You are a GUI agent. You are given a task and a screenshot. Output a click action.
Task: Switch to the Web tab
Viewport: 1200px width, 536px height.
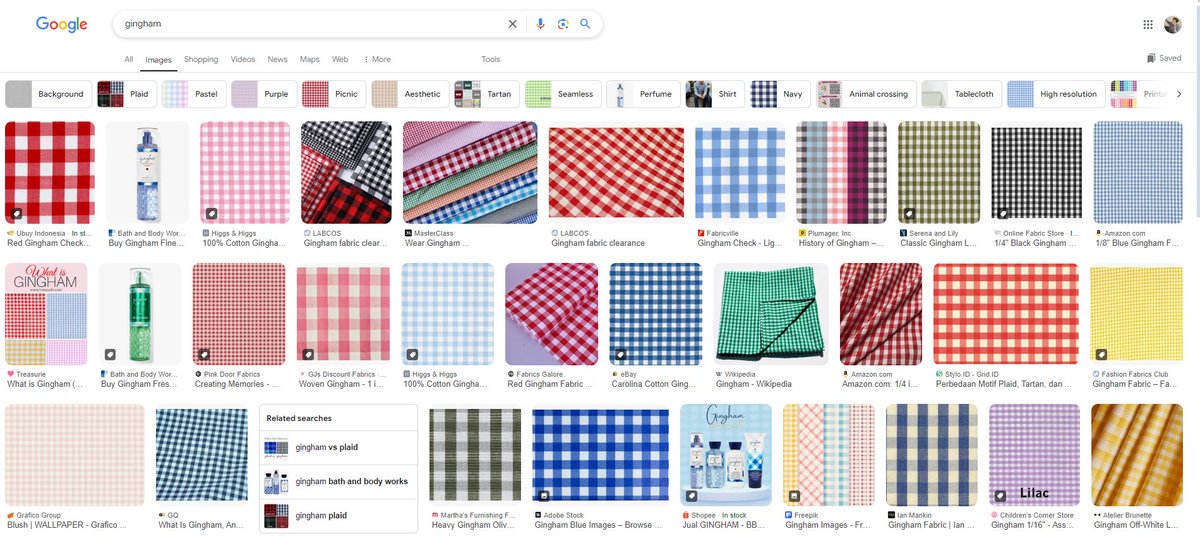click(x=340, y=60)
